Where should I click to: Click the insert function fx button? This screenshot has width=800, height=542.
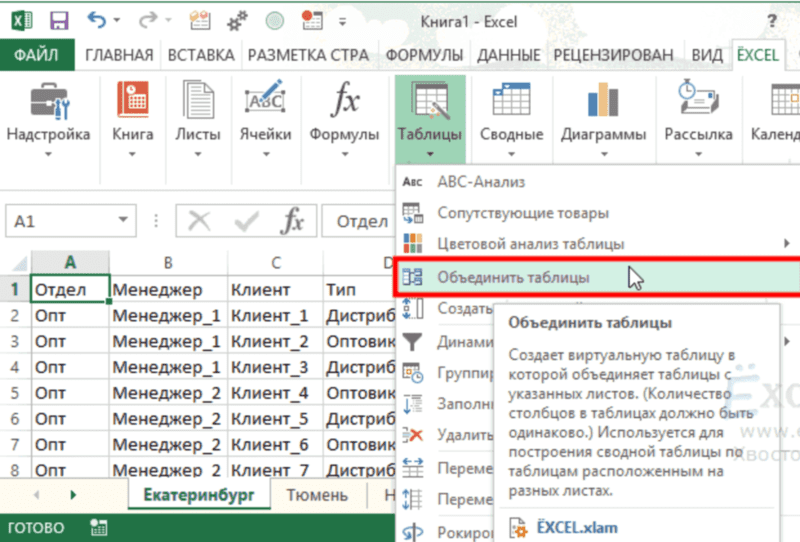(292, 221)
